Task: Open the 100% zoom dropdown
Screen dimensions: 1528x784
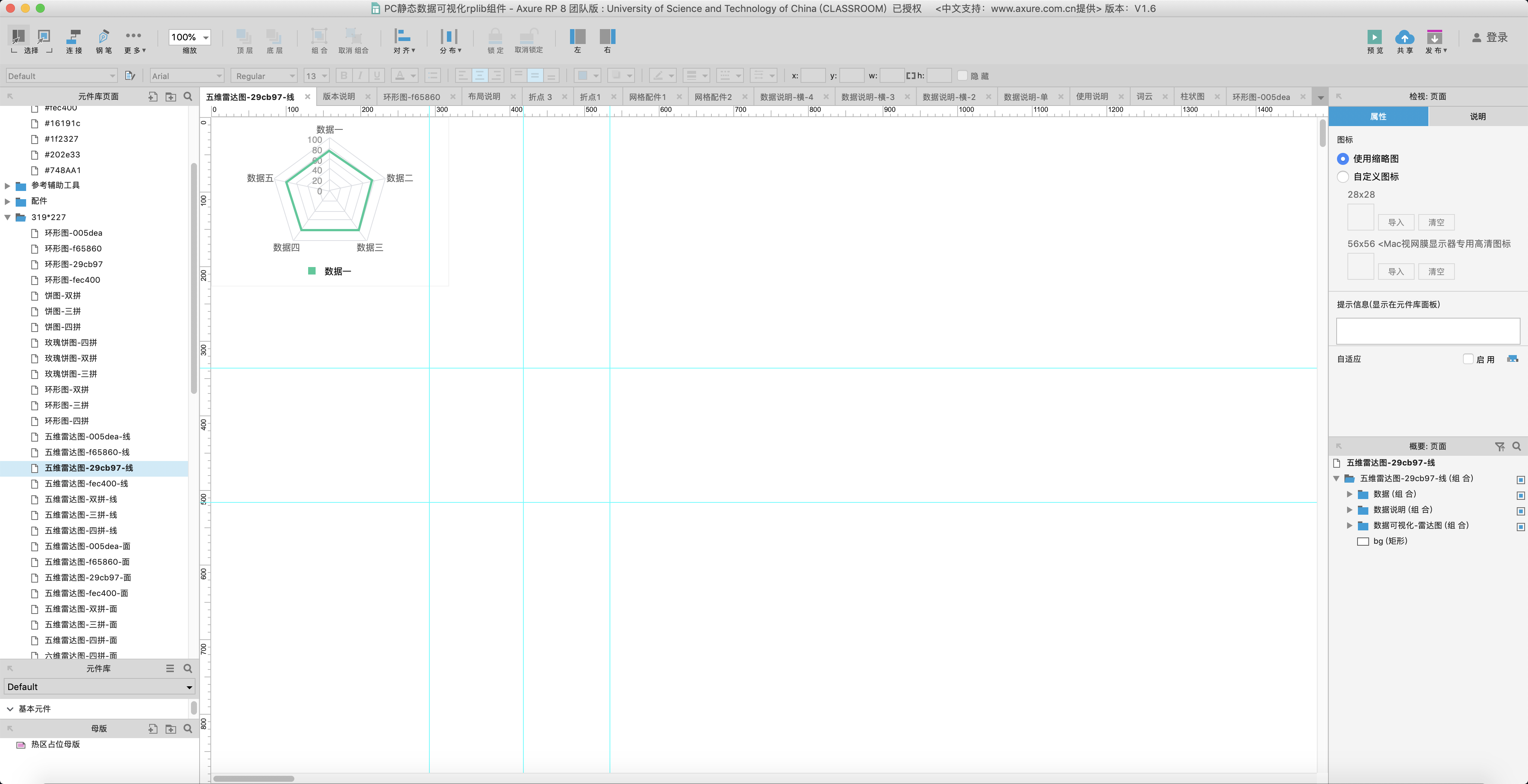Action: pos(189,37)
